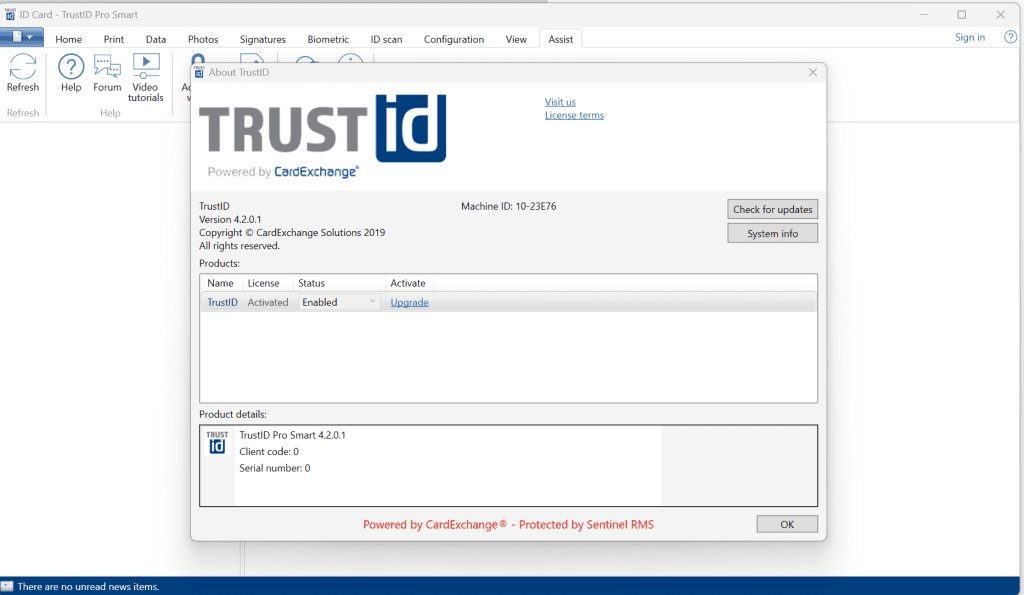
Task: Click the blue application file menu button
Action: pos(22,37)
